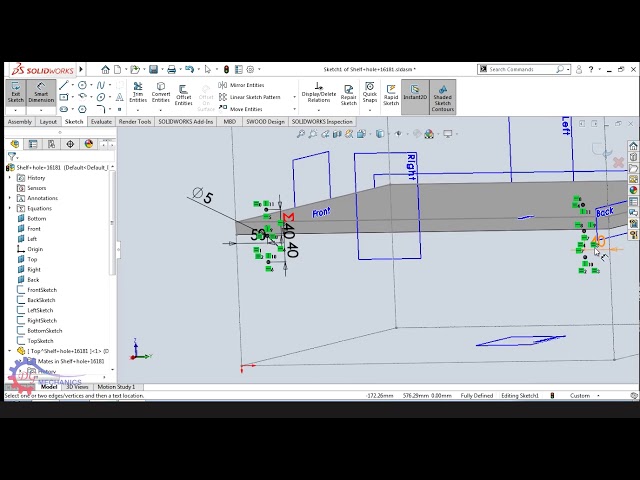Click Mirror Entities
640x480 pixels.
tap(242, 85)
